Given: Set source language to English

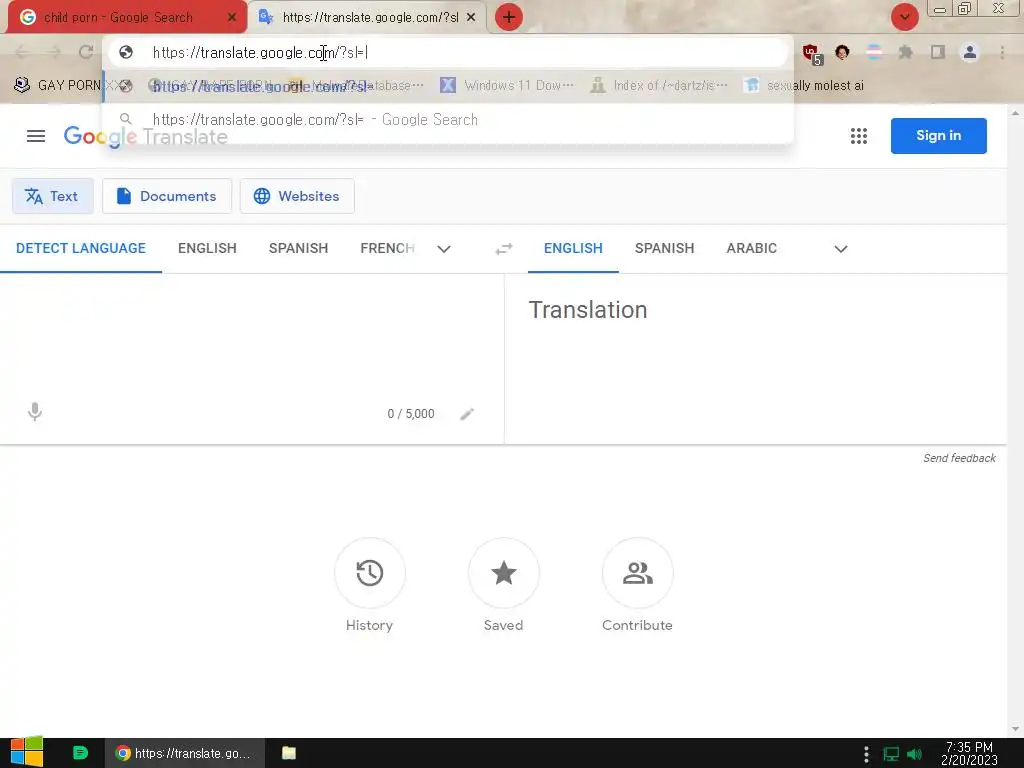Looking at the screenshot, I should pyautogui.click(x=207, y=248).
